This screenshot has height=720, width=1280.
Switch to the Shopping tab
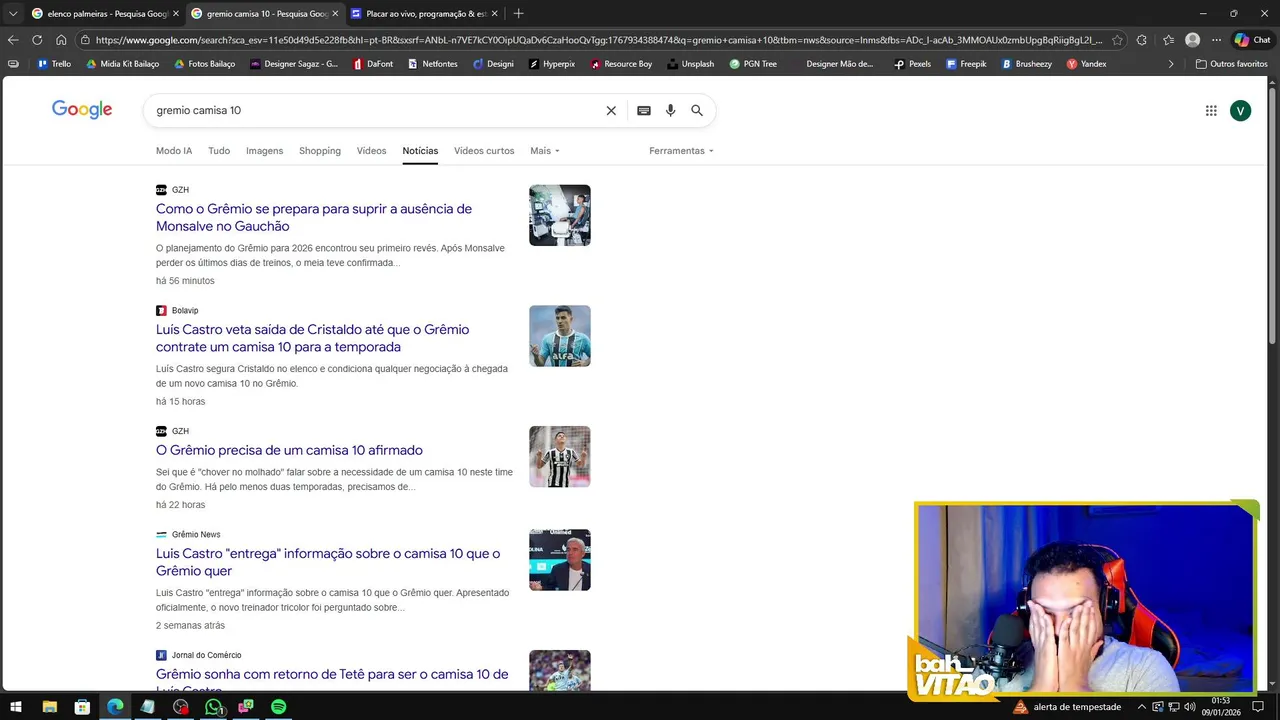click(x=320, y=151)
